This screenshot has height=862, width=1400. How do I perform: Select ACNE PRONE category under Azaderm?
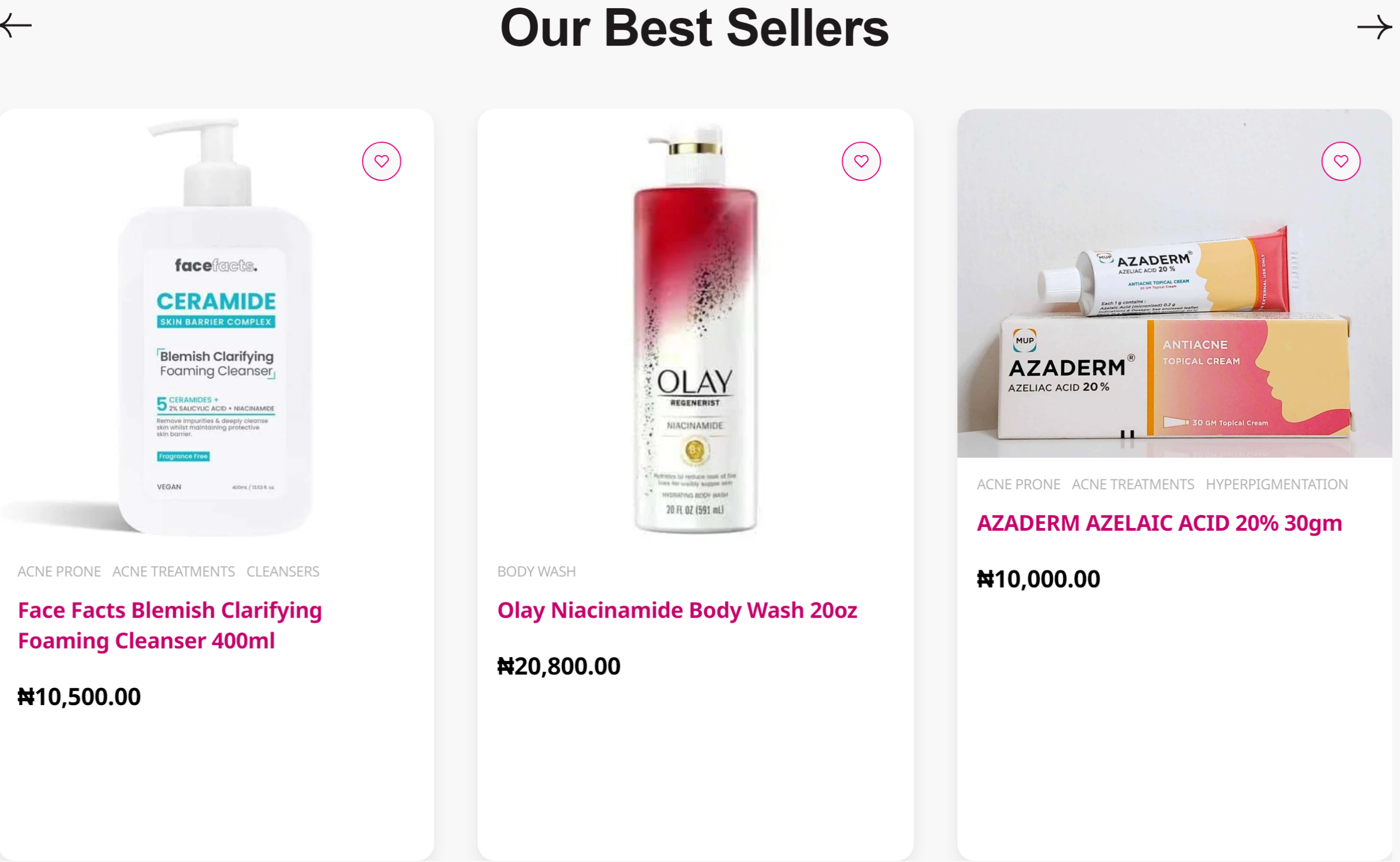1018,484
